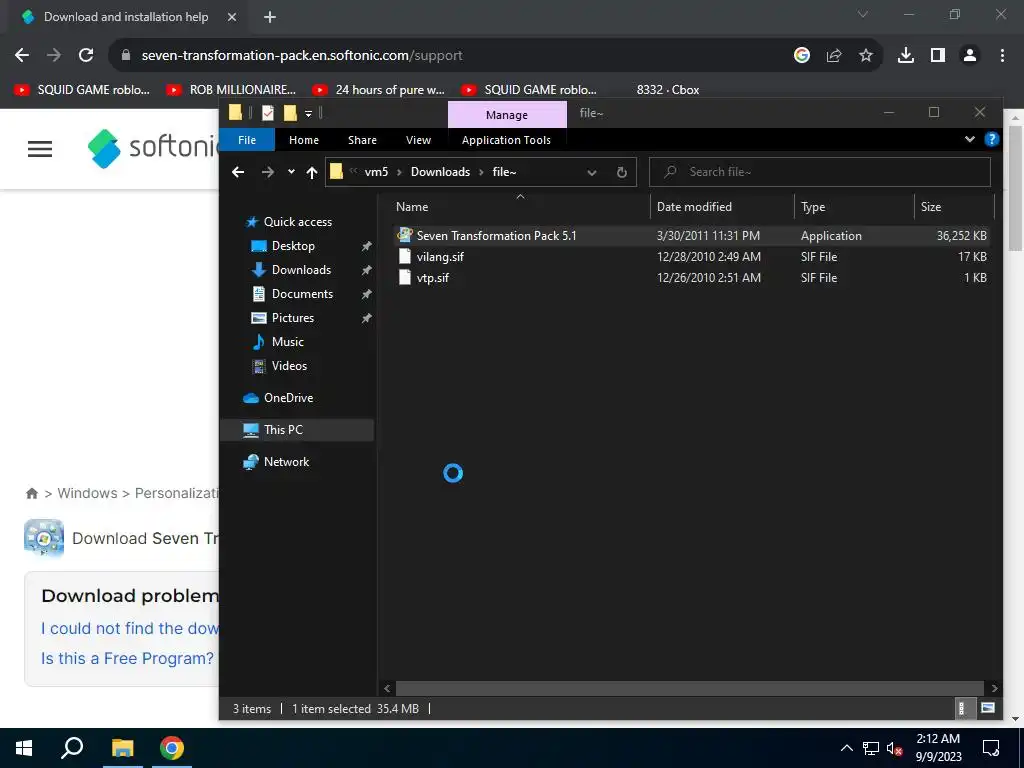Select This PC in navigation pane
Screen dimensions: 1024x768
pyautogui.click(x=283, y=430)
